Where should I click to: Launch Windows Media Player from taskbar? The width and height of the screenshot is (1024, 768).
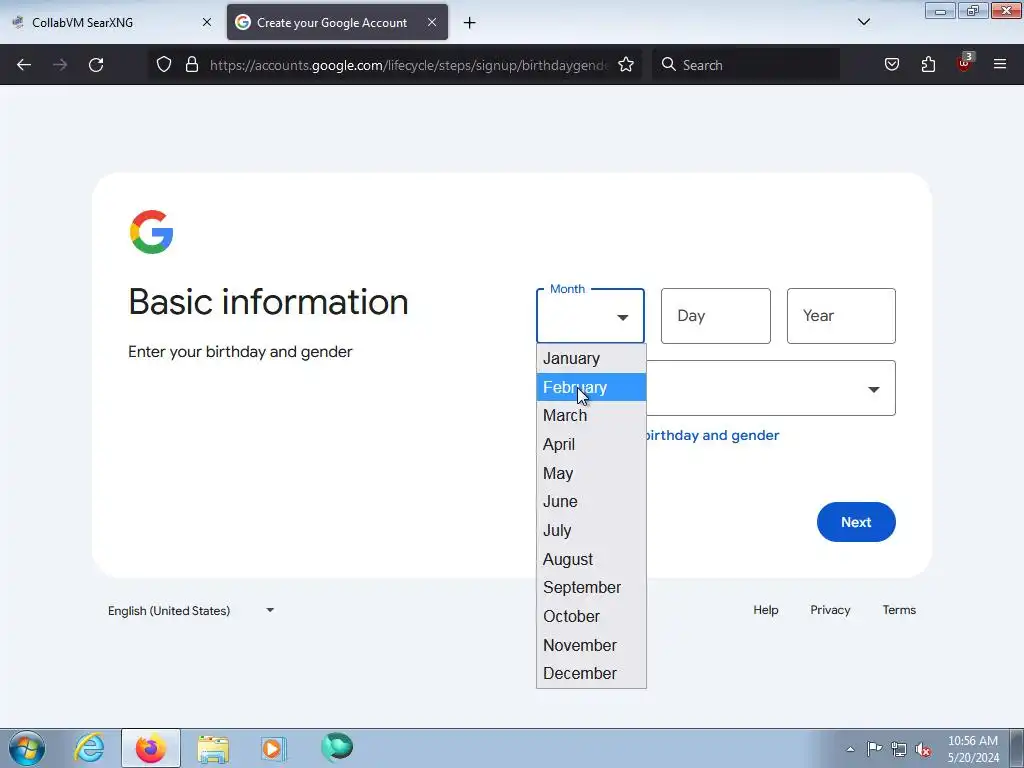tap(274, 748)
